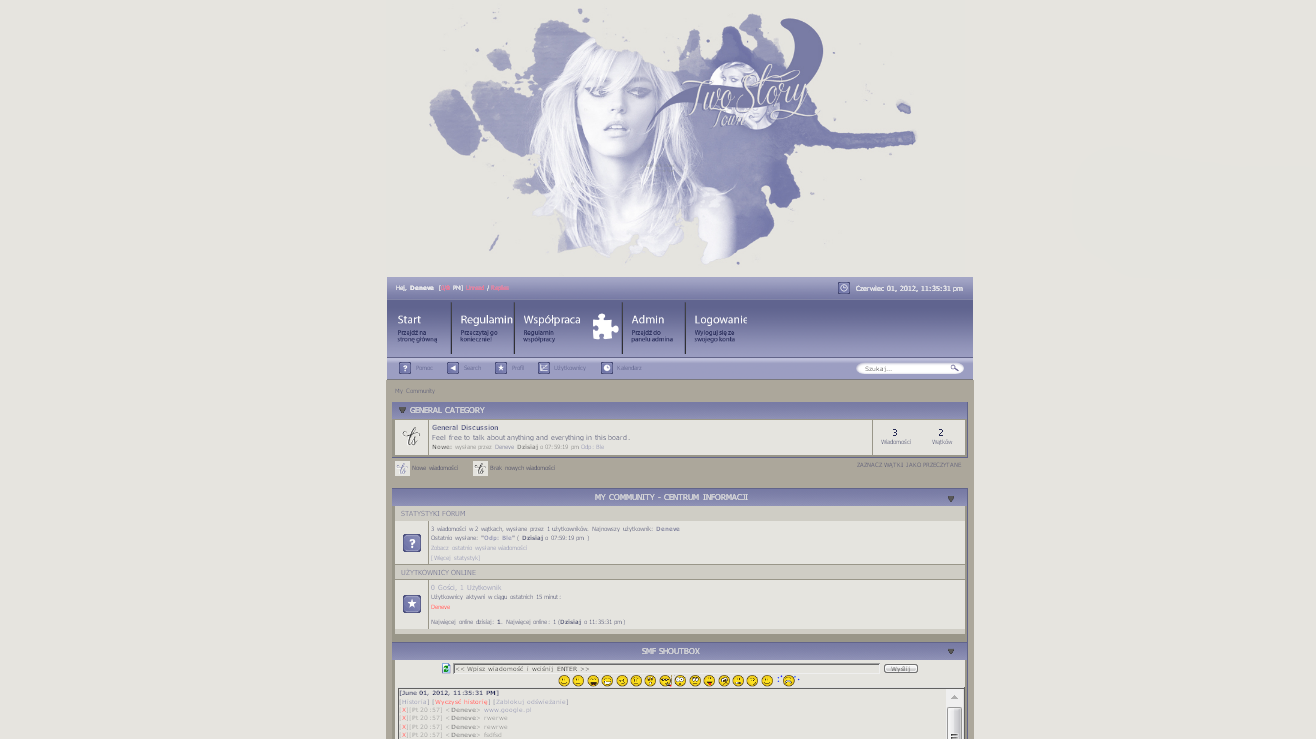Click the shoutbox scrollbar up arrow

pyautogui.click(x=954, y=697)
